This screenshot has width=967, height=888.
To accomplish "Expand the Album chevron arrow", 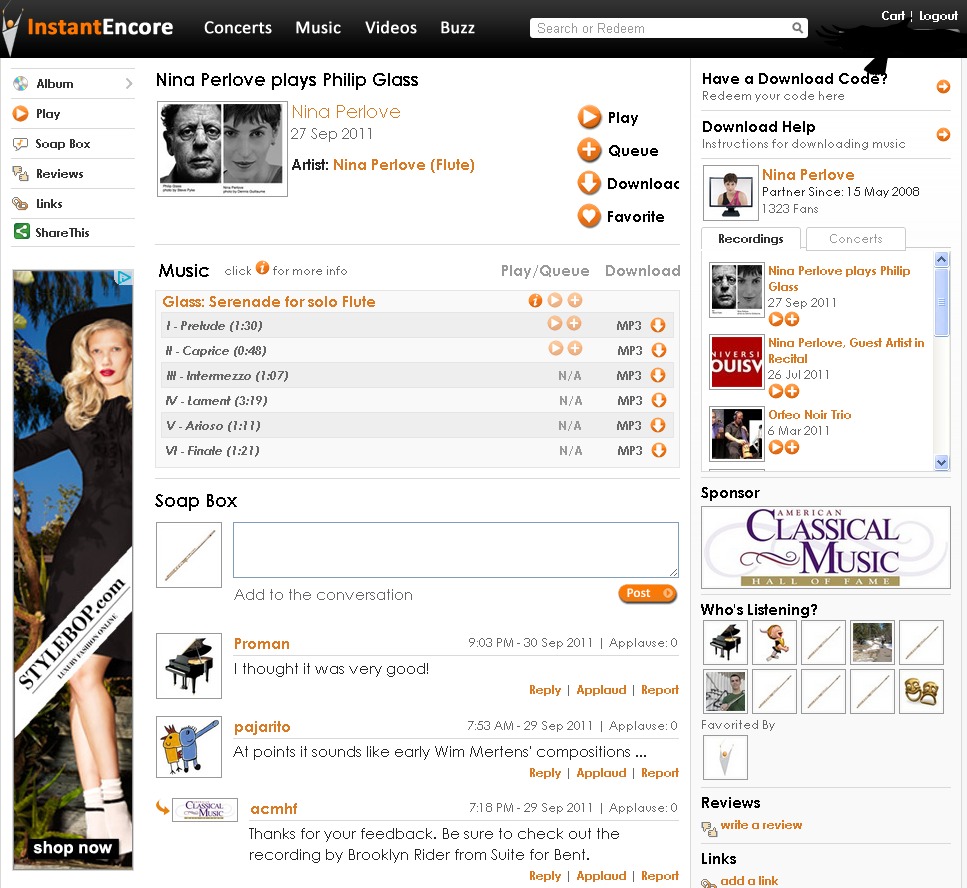I will pos(128,83).
